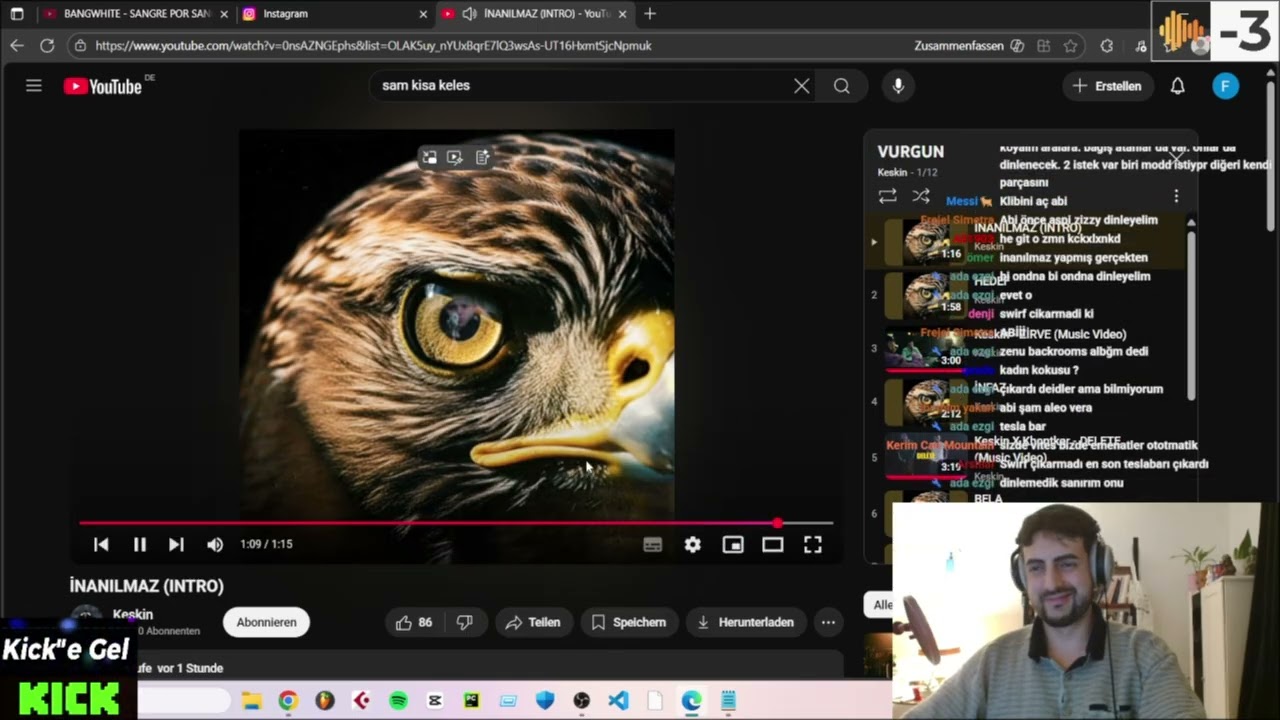The width and height of the screenshot is (1280, 720).
Task: Enter fullscreen mode
Action: point(813,545)
